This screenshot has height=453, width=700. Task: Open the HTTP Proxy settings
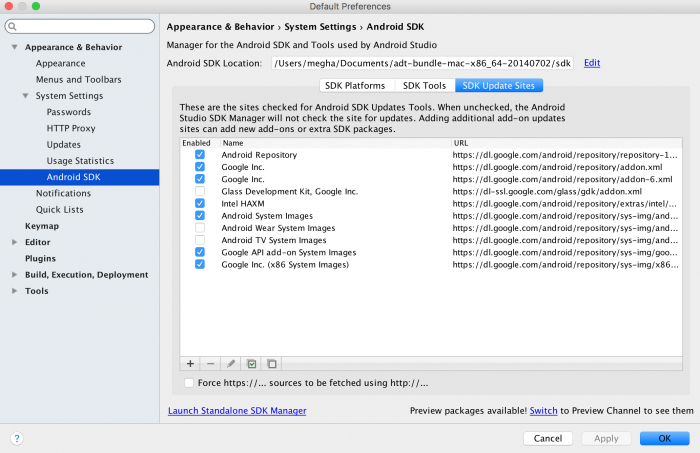coord(71,128)
